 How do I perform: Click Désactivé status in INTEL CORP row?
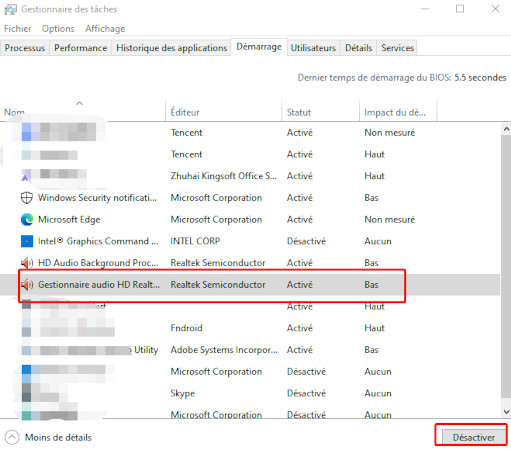pos(306,241)
